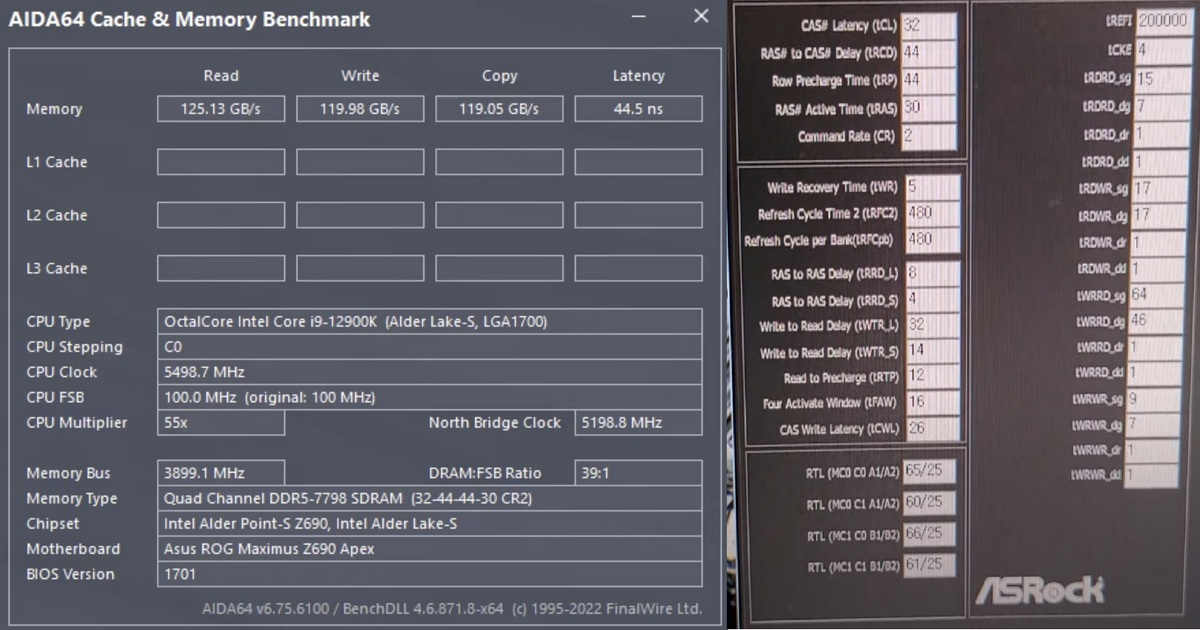Click the RTL MC1 C1 B1/B2 value 61/25
Viewport: 1200px width, 630px height.
pyautogui.click(x=929, y=566)
